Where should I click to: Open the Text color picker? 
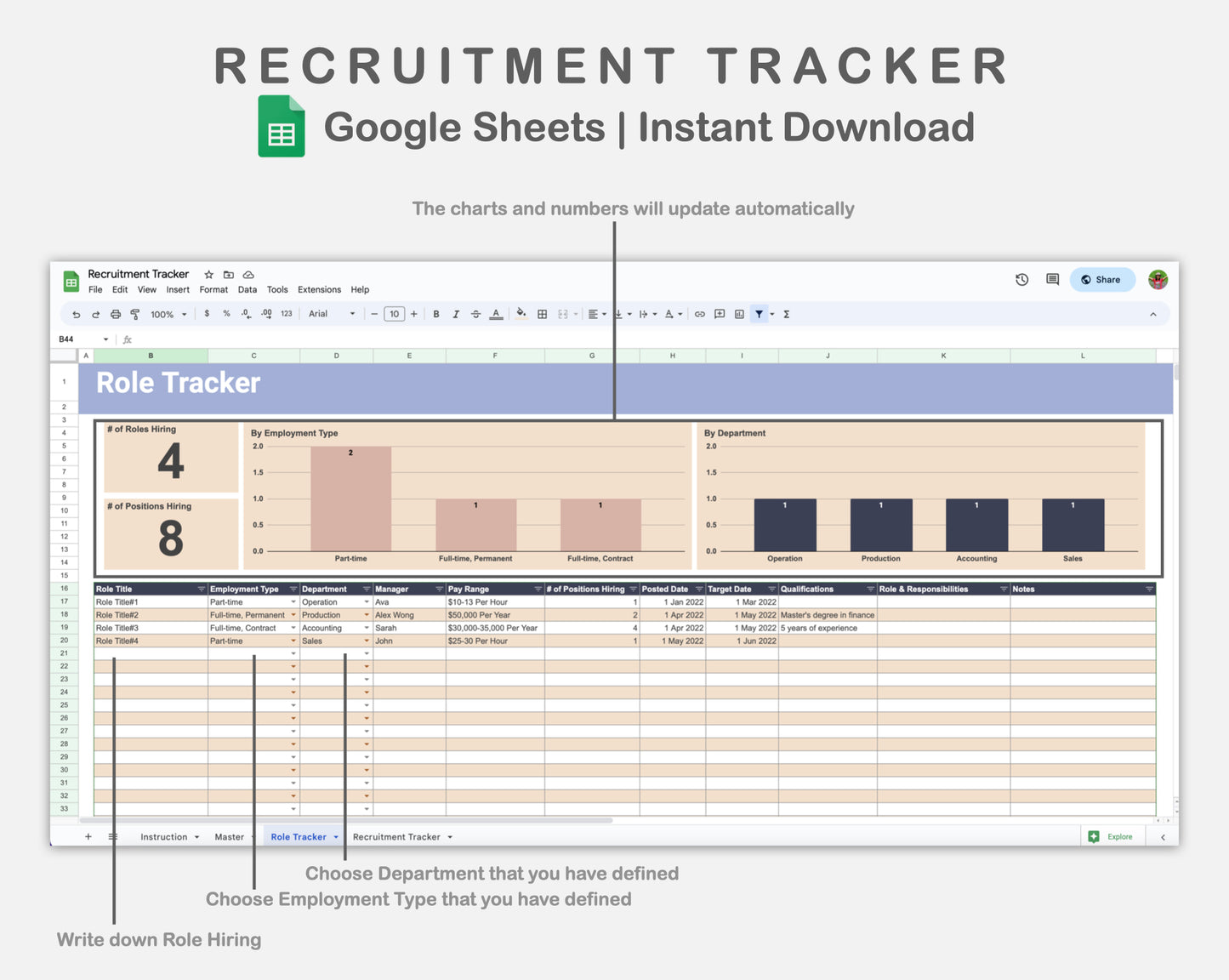pyautogui.click(x=496, y=314)
